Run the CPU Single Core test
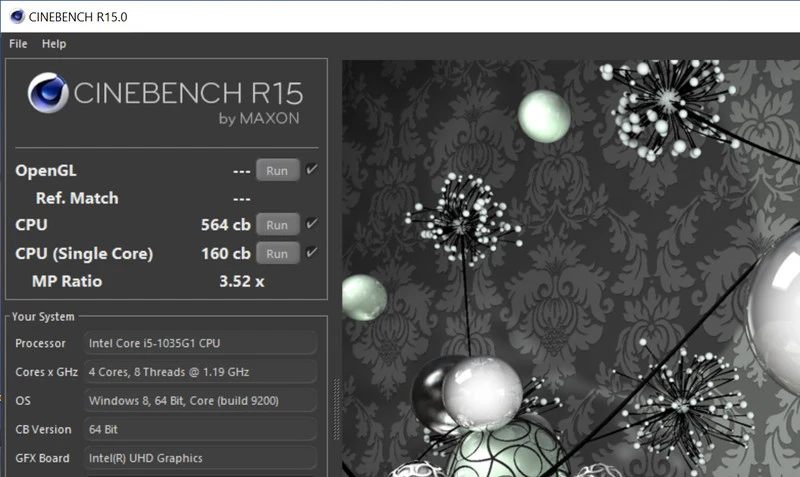 (278, 254)
